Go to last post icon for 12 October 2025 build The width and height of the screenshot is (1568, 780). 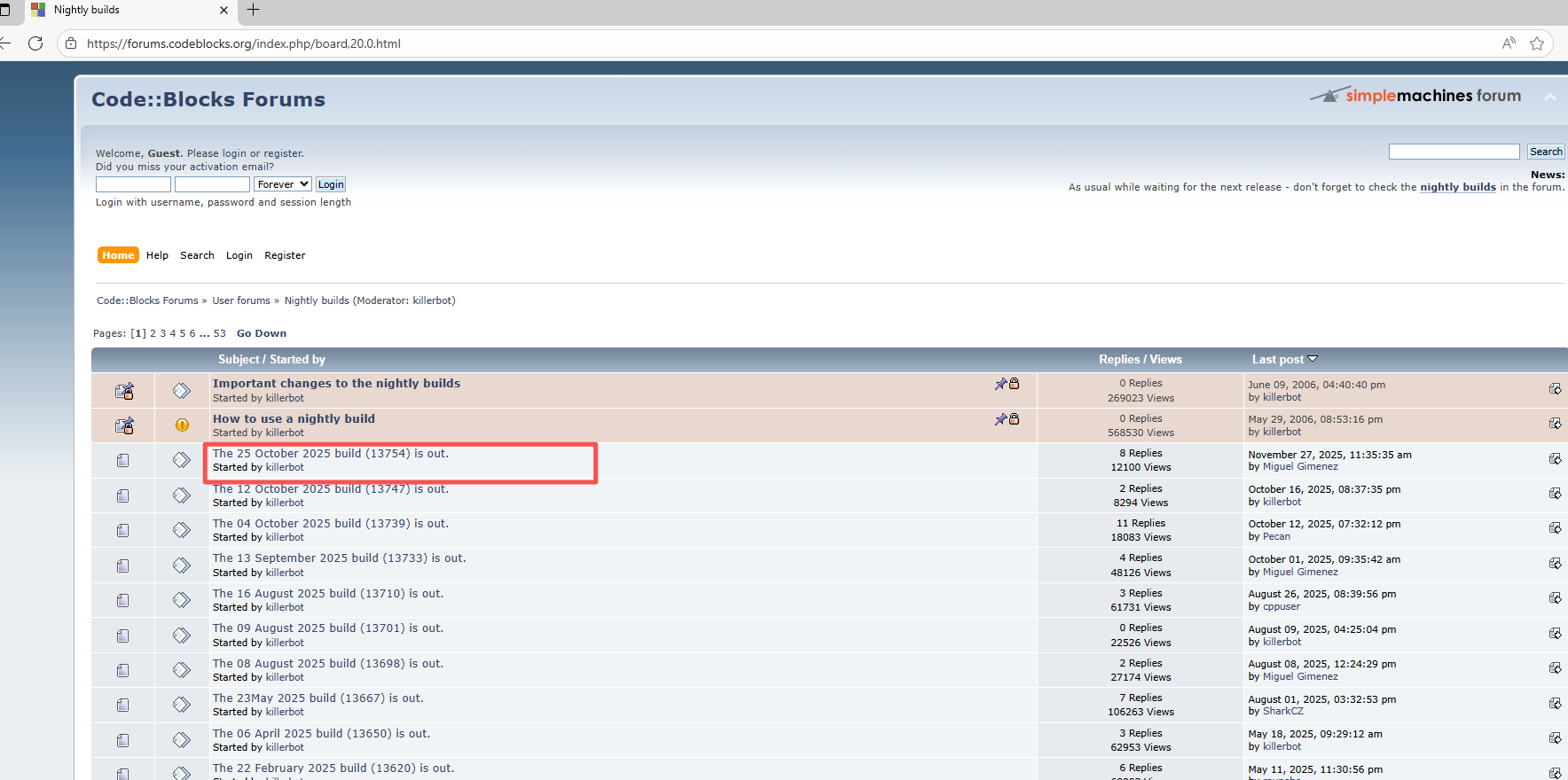click(1555, 494)
